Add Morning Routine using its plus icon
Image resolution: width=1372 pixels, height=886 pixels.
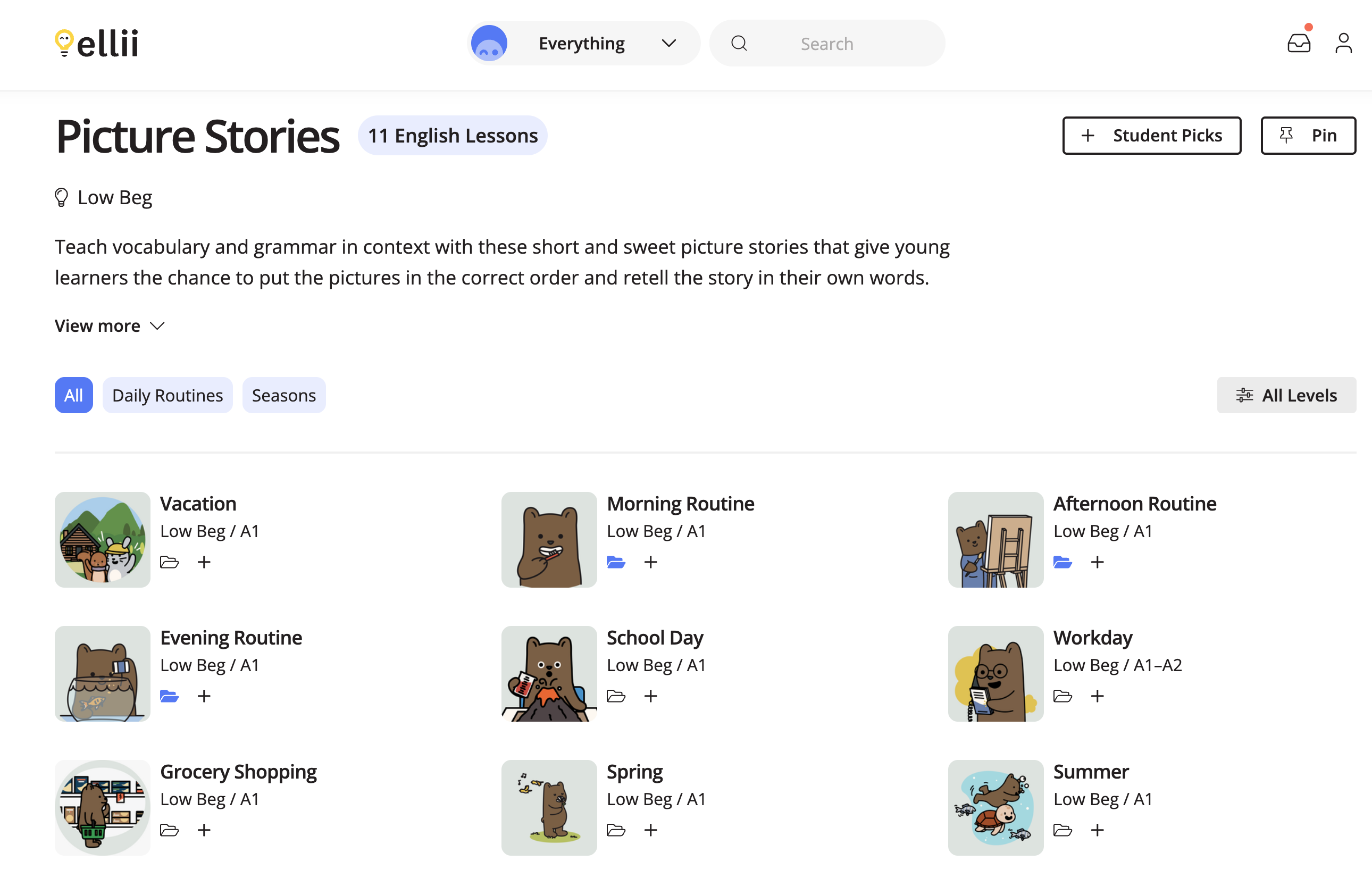650,562
